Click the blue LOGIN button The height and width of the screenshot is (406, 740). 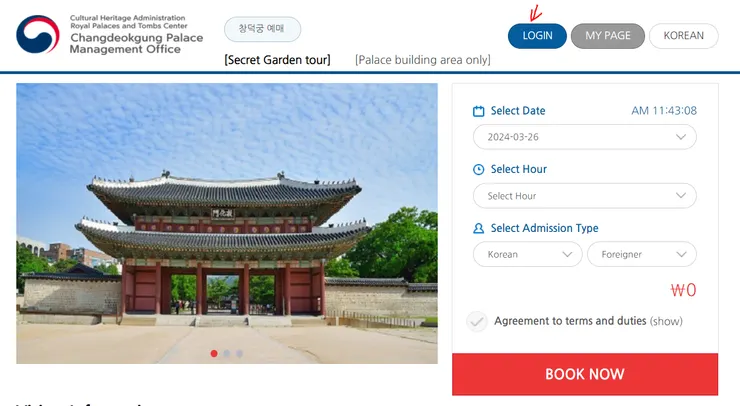point(537,36)
